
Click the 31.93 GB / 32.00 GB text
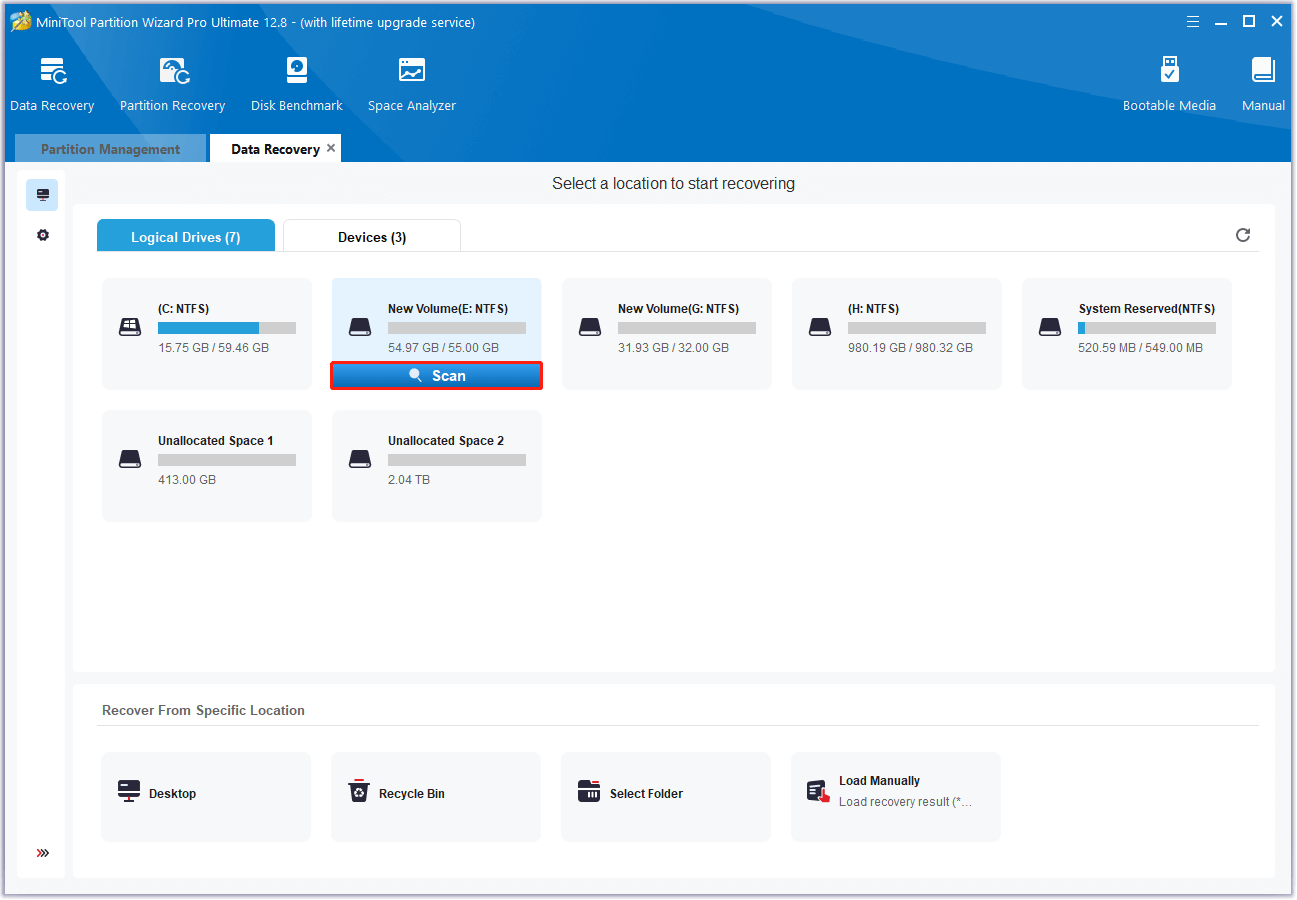coord(673,348)
